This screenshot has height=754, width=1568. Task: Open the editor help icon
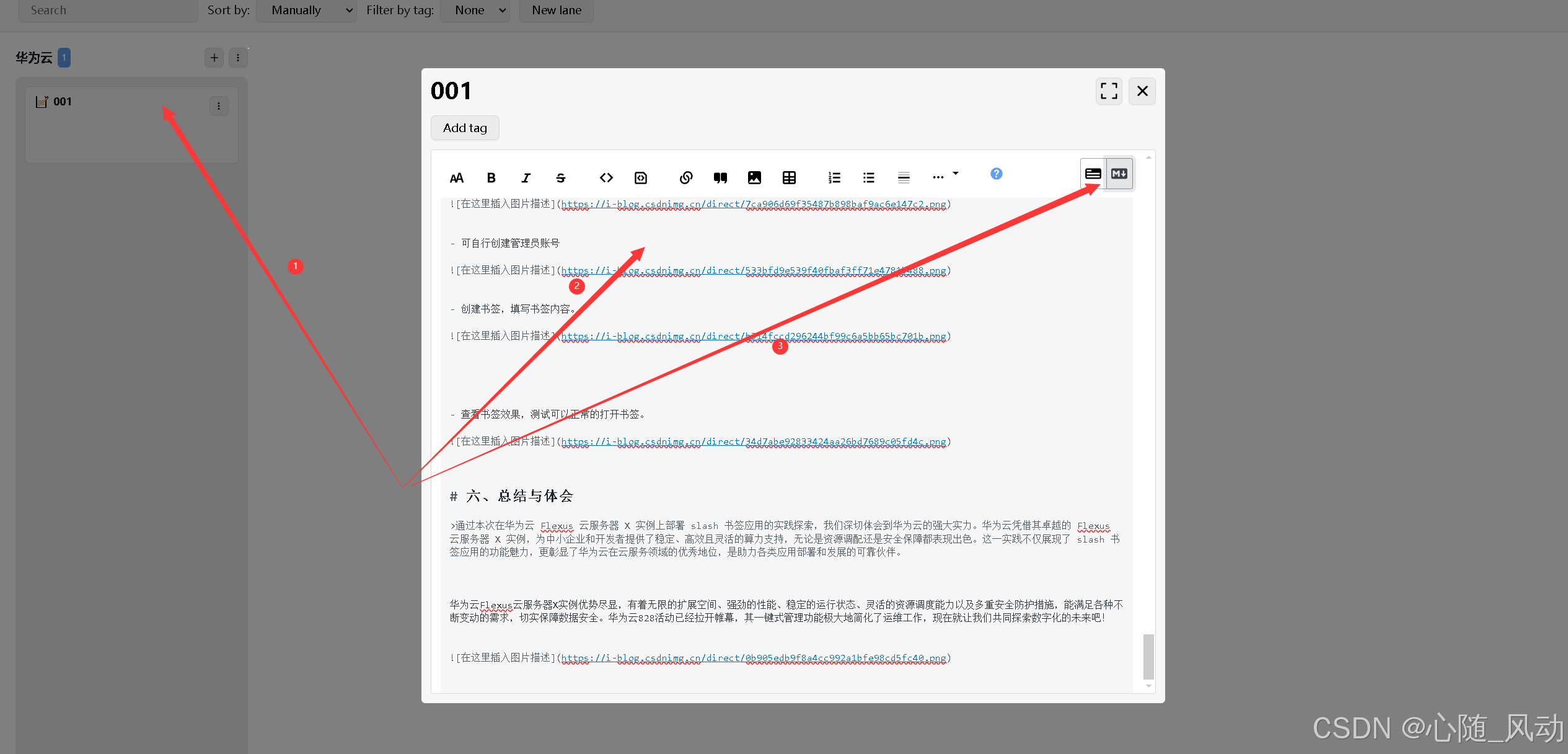(996, 174)
